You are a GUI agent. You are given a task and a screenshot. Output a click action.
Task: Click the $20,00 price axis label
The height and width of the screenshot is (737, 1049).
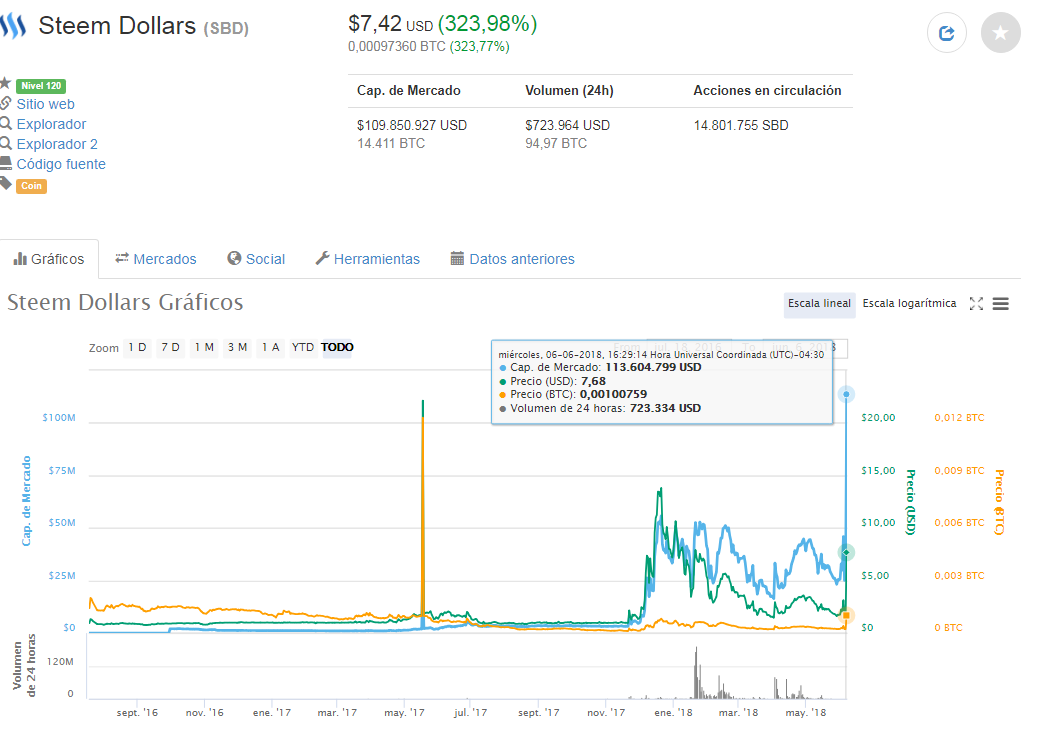(x=878, y=418)
